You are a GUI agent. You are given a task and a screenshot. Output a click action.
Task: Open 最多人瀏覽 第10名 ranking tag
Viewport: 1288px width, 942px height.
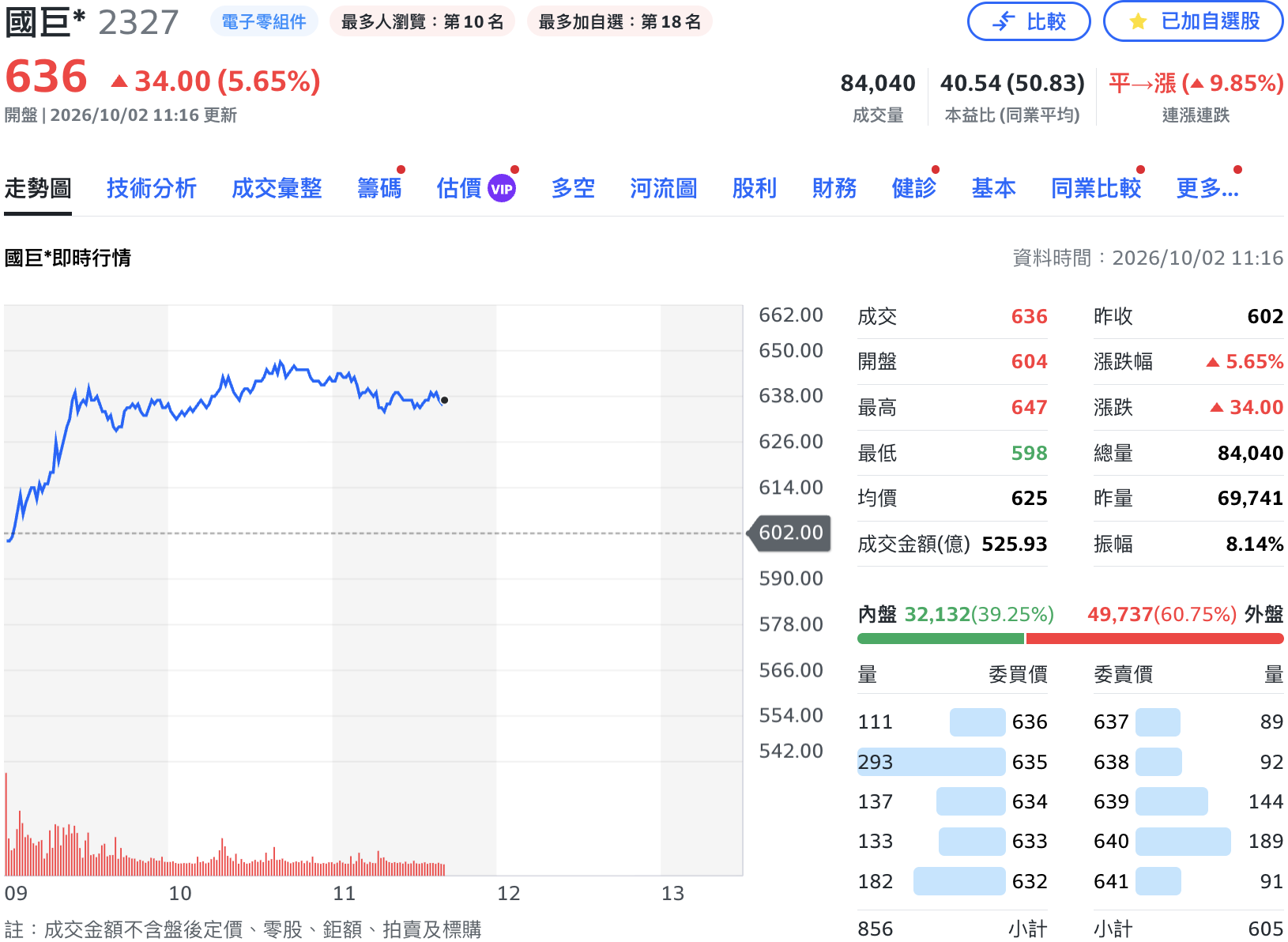[422, 21]
